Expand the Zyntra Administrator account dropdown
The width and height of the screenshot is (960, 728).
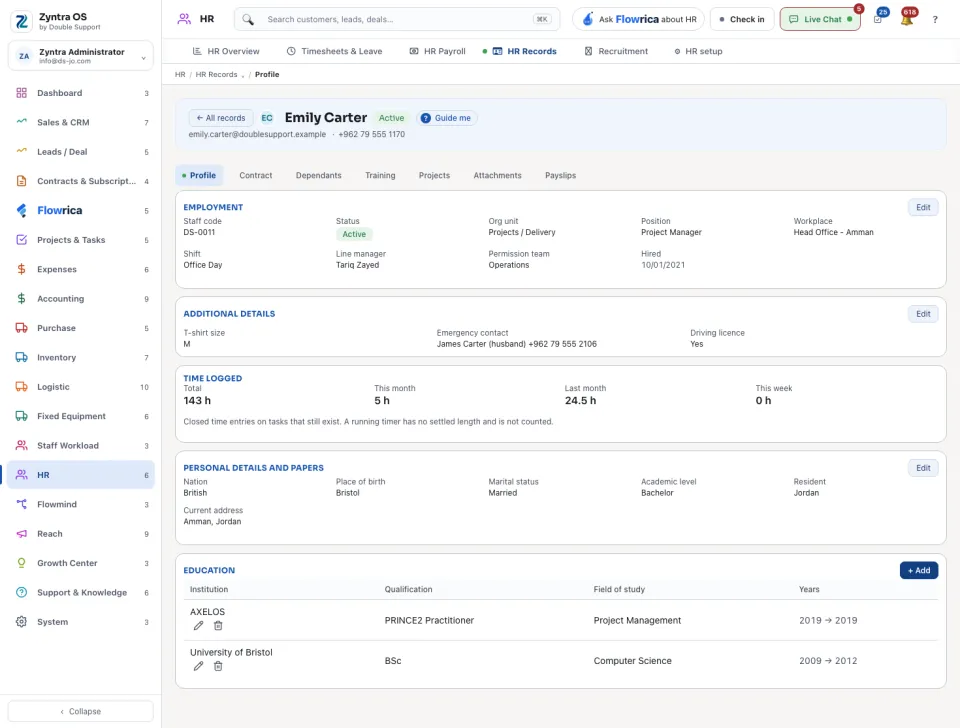click(81, 56)
